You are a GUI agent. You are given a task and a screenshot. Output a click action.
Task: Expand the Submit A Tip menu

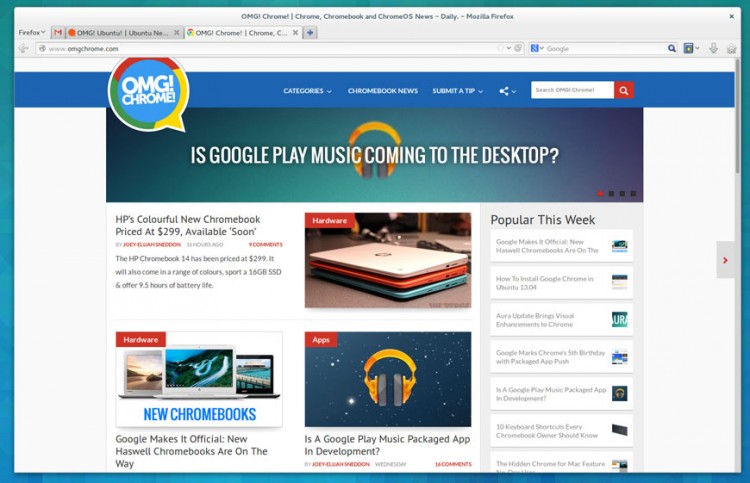458,91
